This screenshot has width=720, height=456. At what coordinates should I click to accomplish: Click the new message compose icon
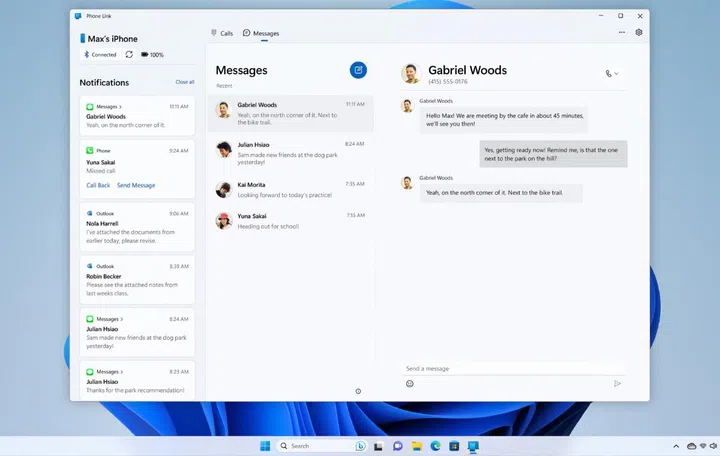tap(358, 70)
